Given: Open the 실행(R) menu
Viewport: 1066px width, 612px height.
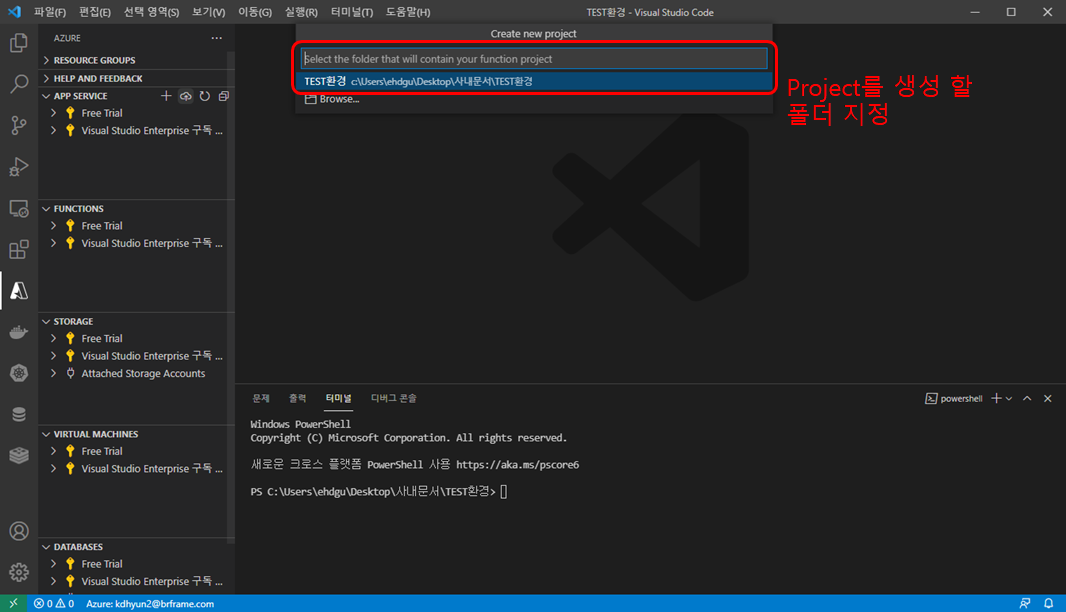Looking at the screenshot, I should tap(301, 12).
